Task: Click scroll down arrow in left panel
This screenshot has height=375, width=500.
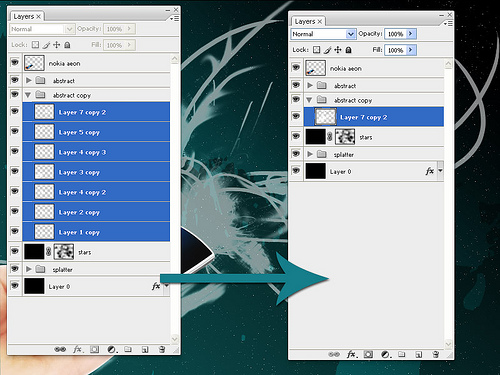Action: [175, 339]
